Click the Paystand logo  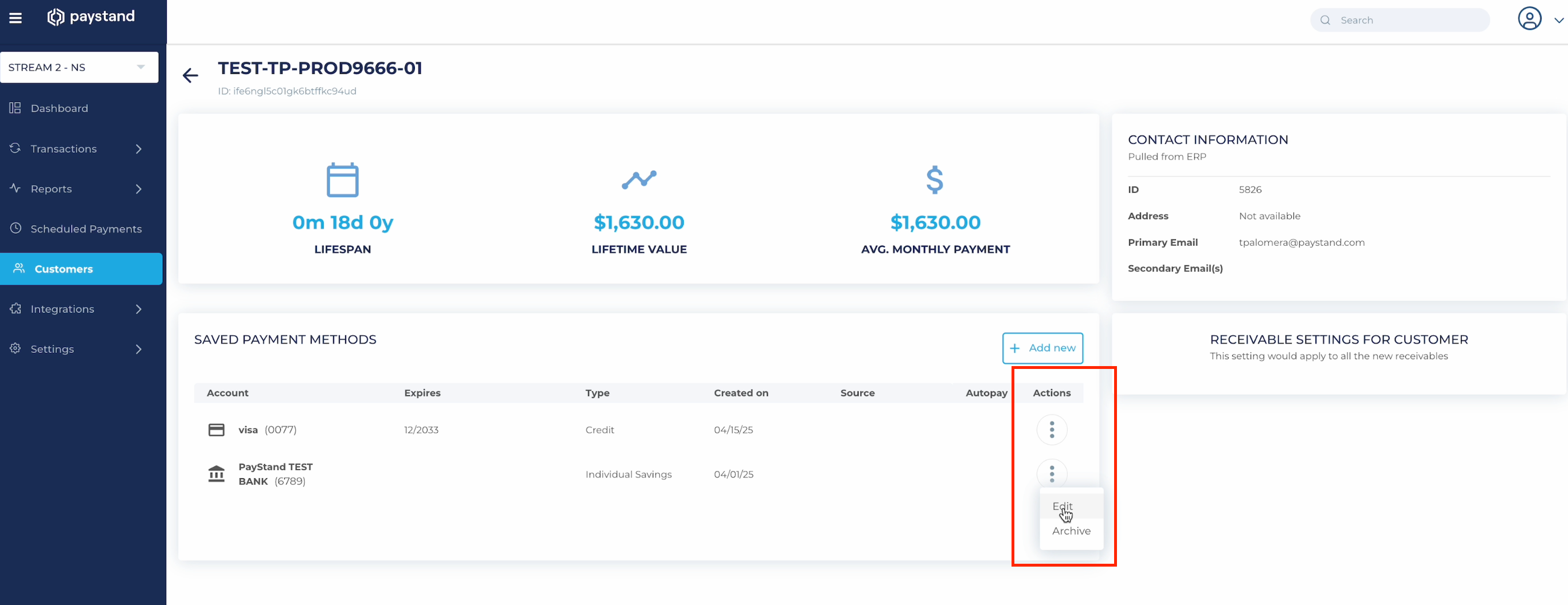(x=91, y=17)
